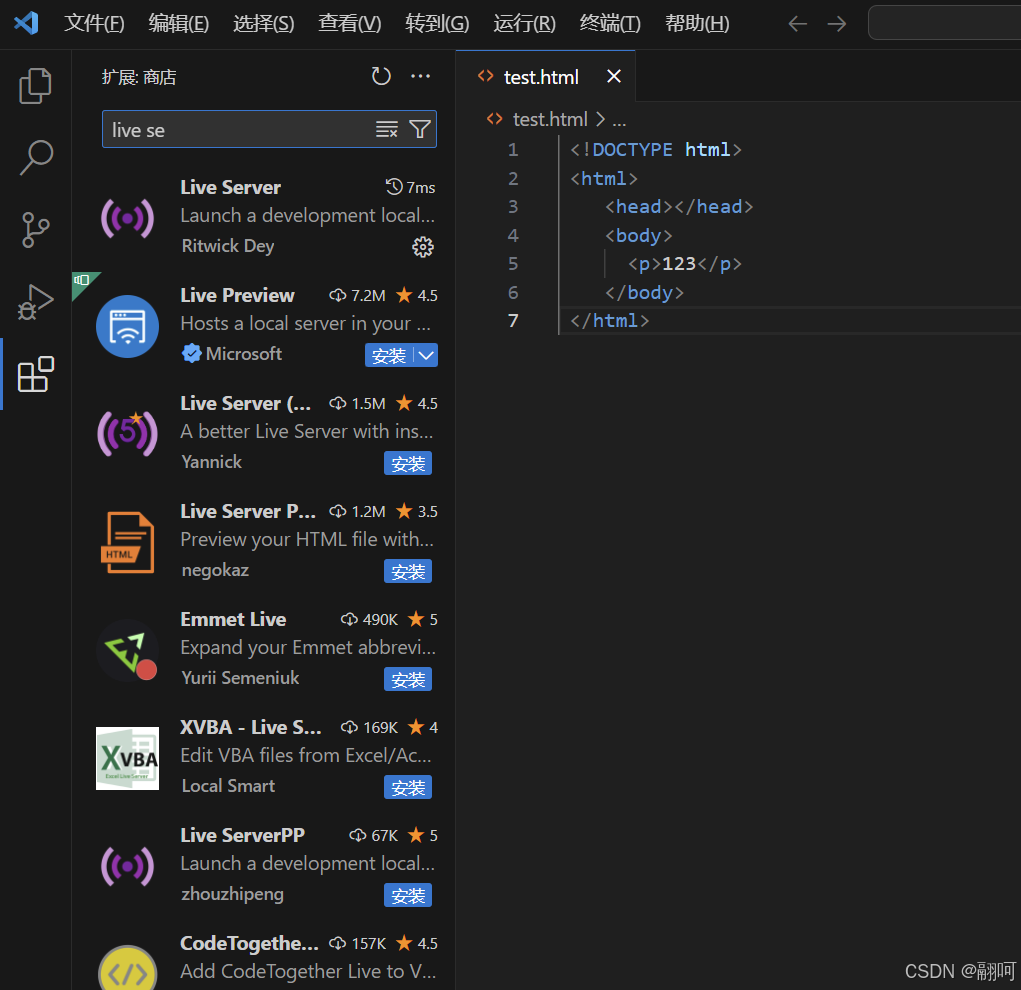Select the Emmet Live extension icon
The width and height of the screenshot is (1021, 990).
pos(128,650)
